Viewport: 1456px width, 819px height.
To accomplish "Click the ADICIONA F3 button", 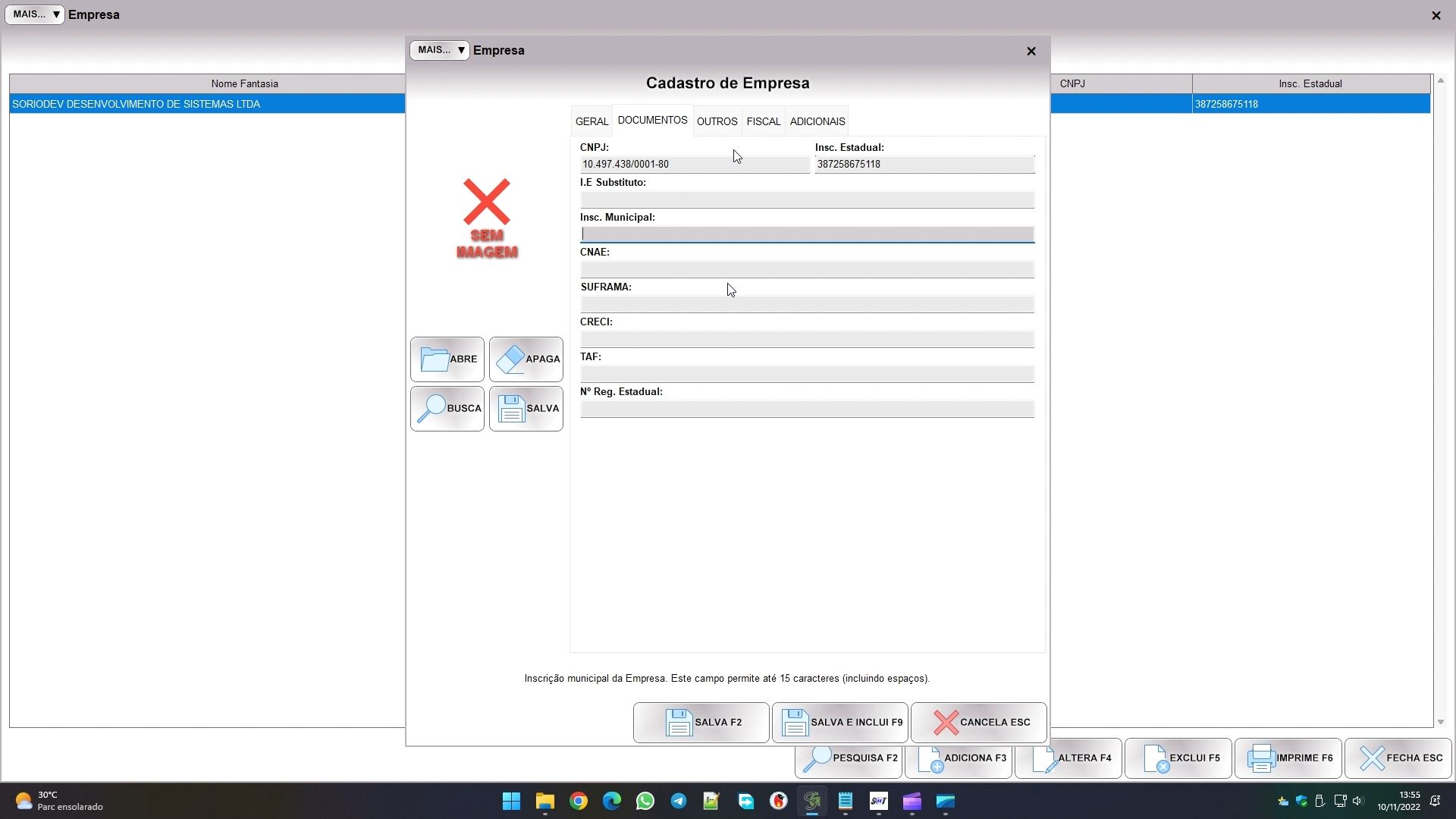I will pyautogui.click(x=959, y=758).
